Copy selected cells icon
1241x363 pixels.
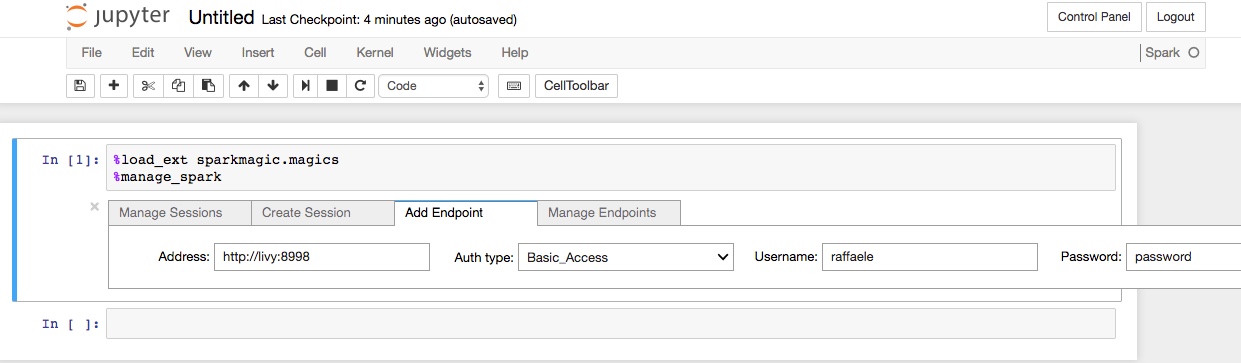tap(178, 86)
